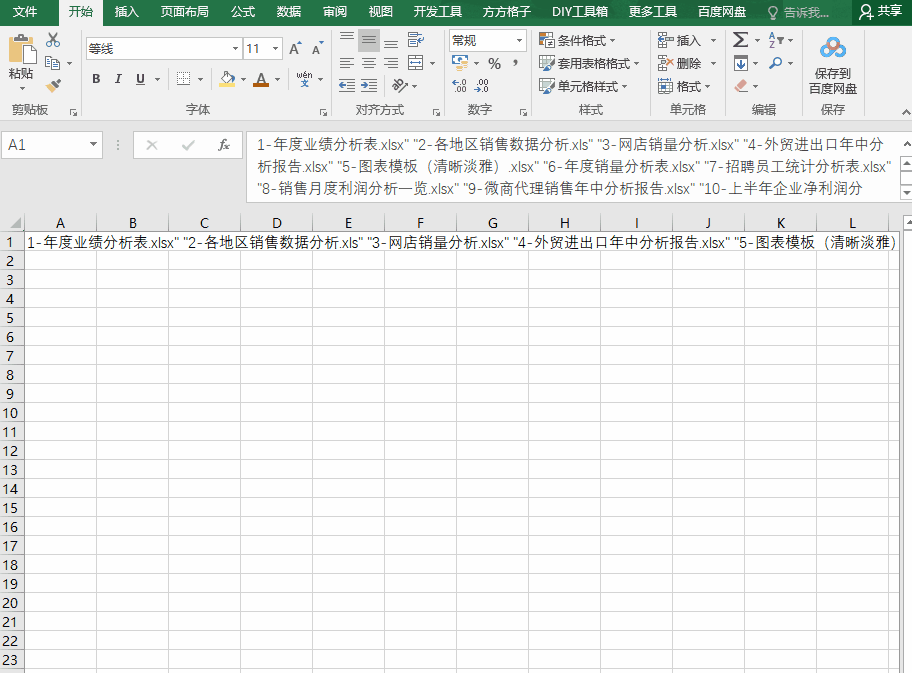Open 字体 font settings dialog launcher

323,112
